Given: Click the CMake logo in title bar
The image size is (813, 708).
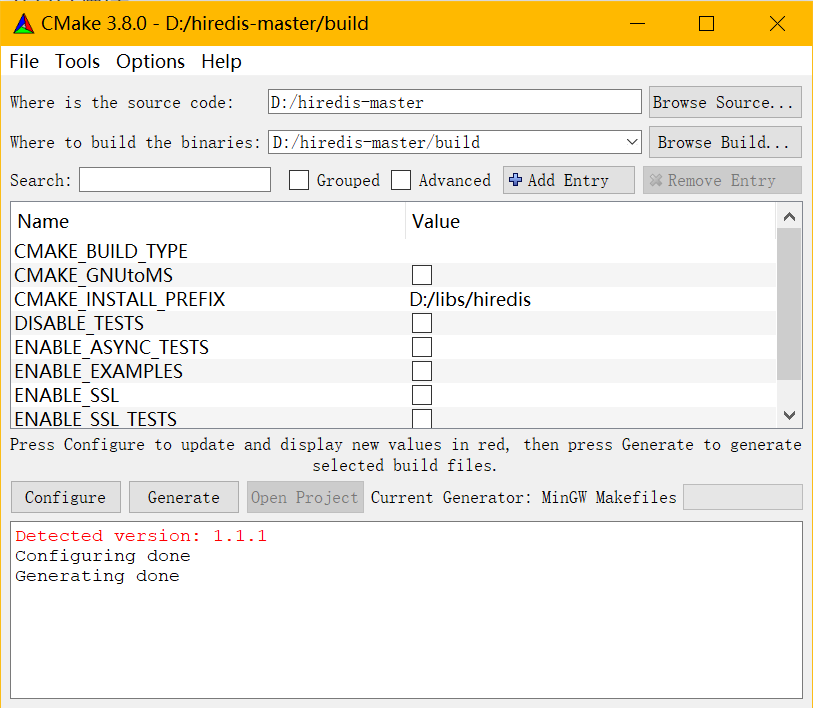Looking at the screenshot, I should (22, 23).
